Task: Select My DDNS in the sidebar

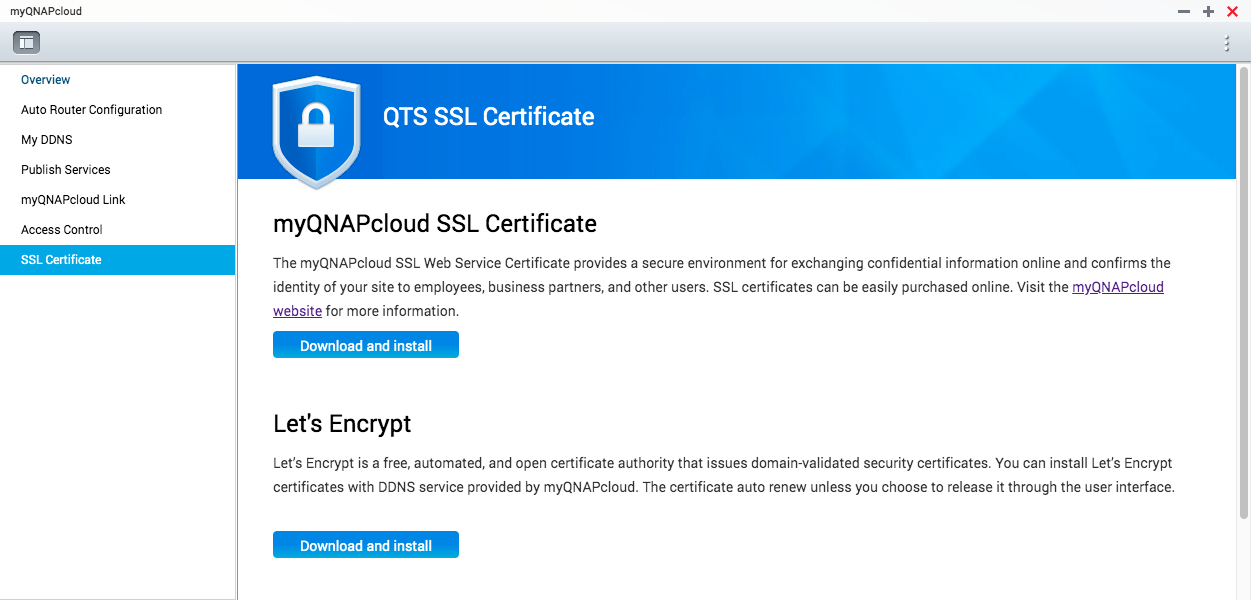Action: (47, 140)
